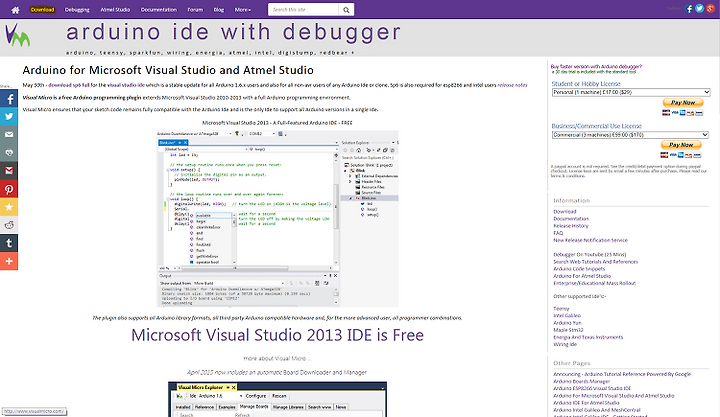720x417 pixels.
Task: Open Energia And Texas Instruments link
Action: (x=588, y=337)
